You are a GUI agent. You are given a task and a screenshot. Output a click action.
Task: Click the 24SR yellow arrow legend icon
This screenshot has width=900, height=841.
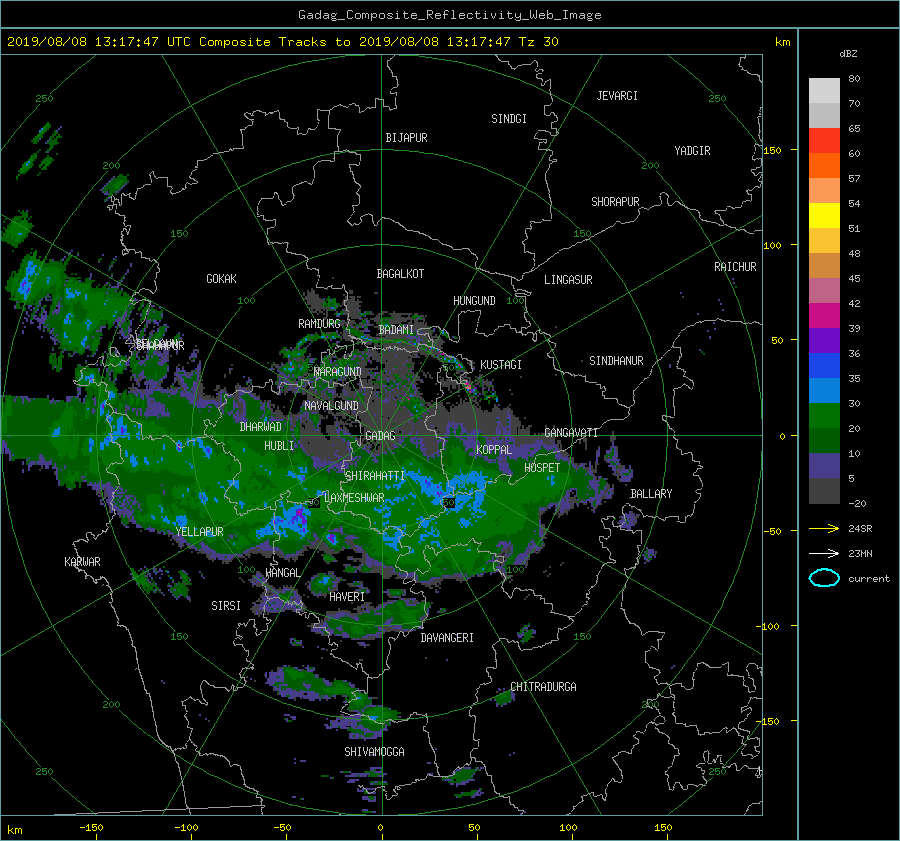[x=824, y=529]
